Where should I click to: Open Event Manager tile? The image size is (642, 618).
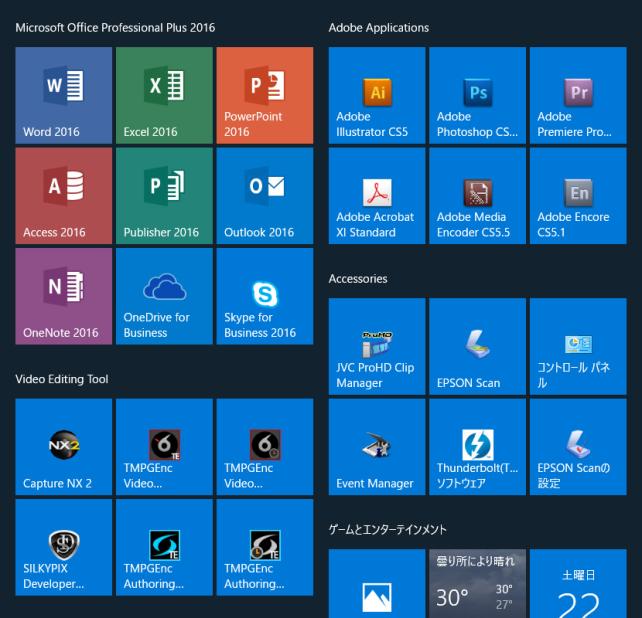(x=377, y=447)
